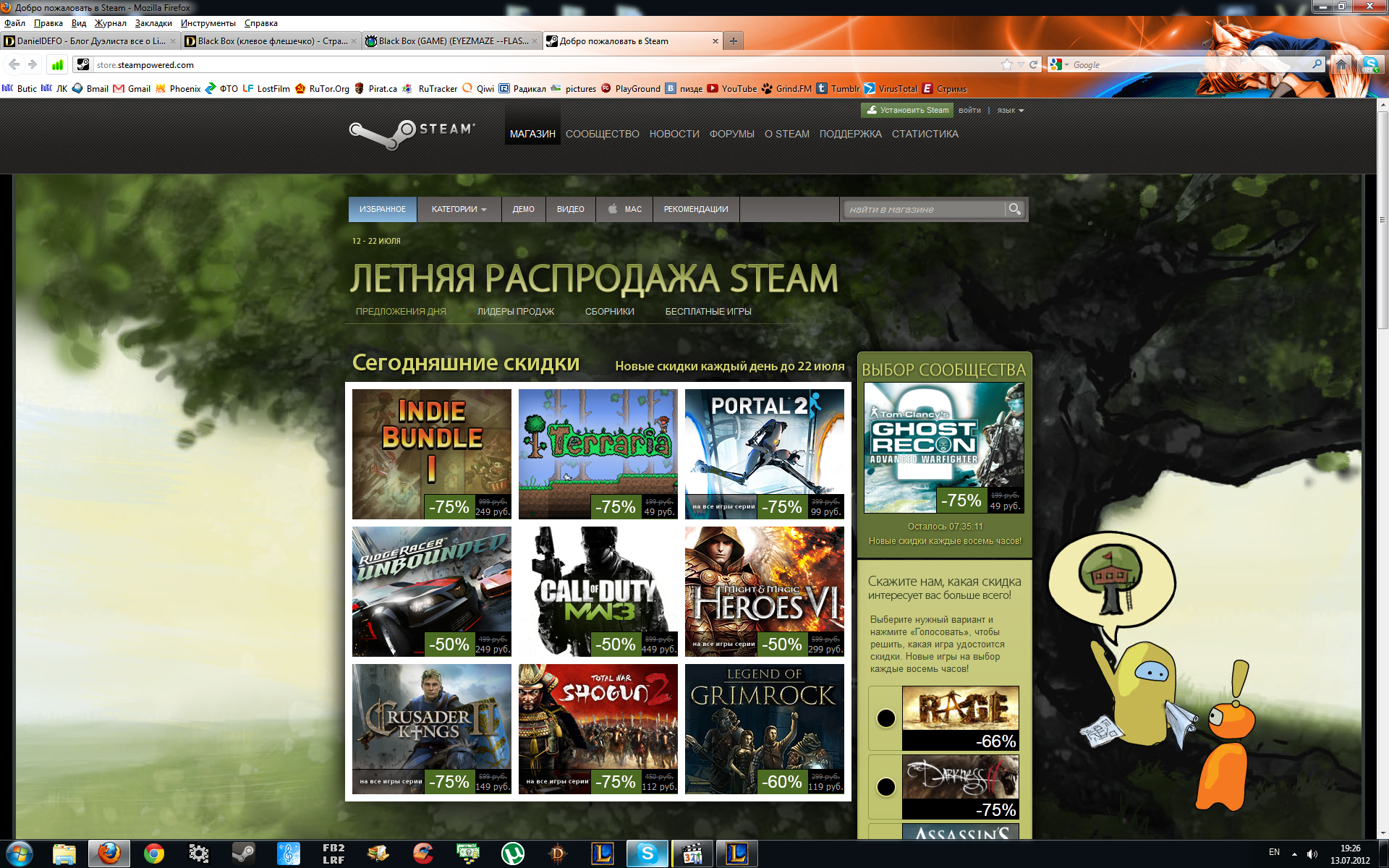Click the войти login link

969,110
